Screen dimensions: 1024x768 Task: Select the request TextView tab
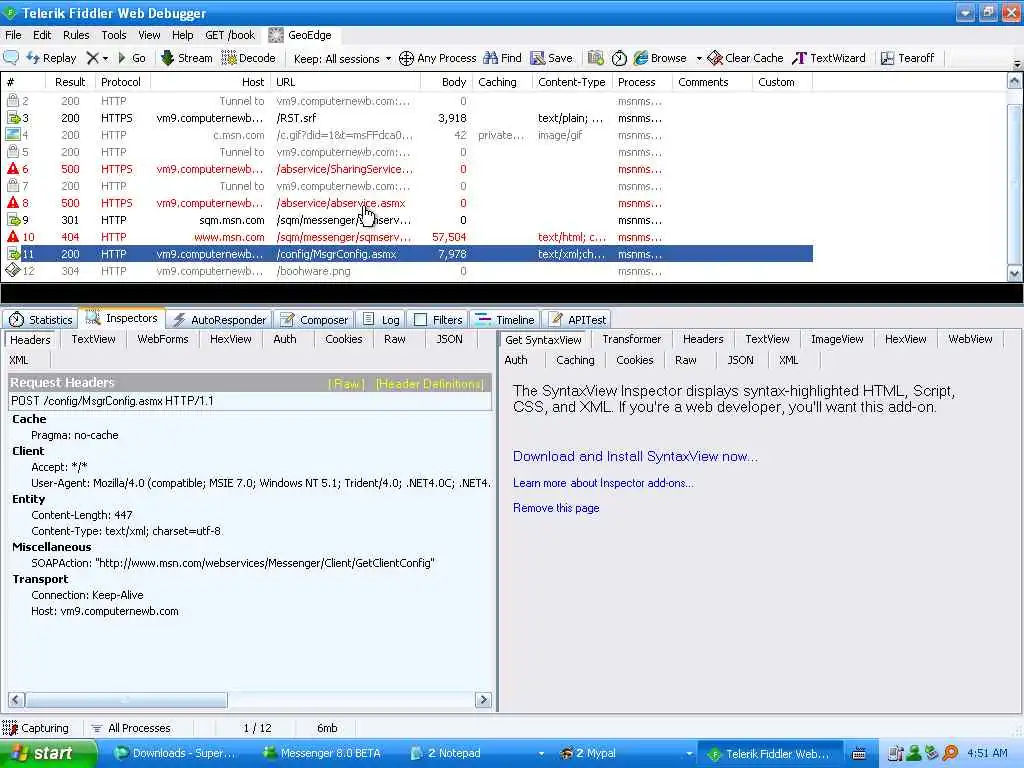[93, 339]
